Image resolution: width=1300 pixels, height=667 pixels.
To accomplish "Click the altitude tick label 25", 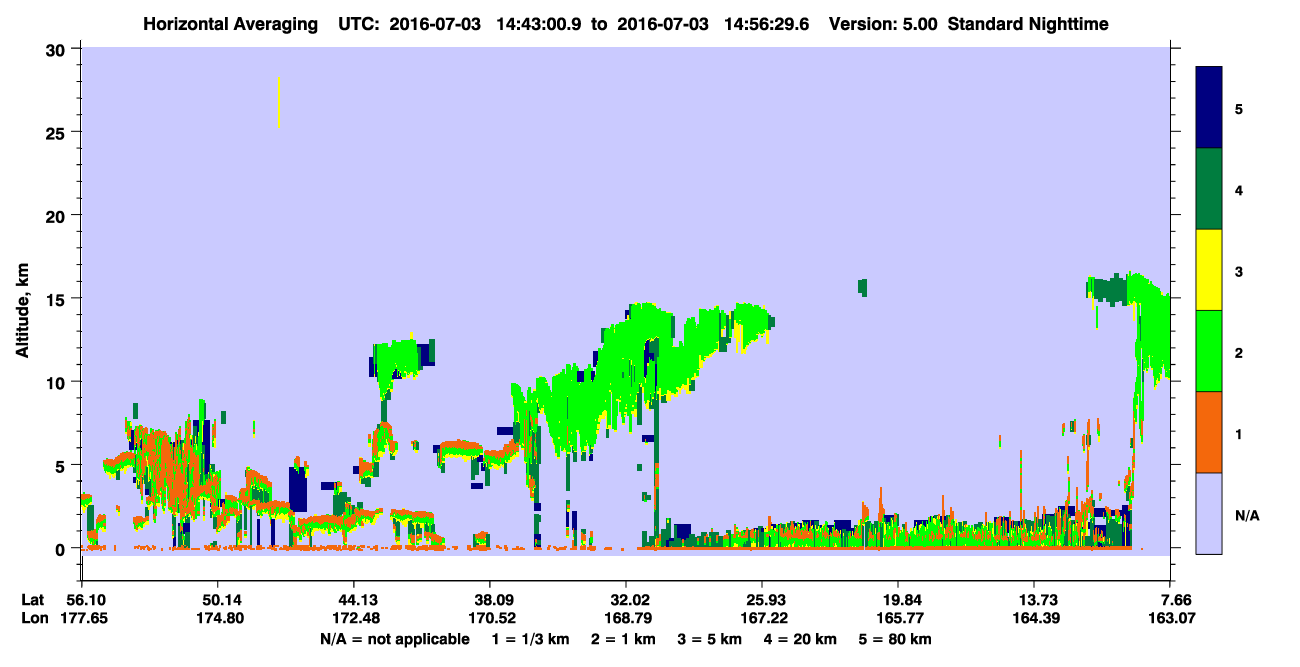I will pos(57,132).
